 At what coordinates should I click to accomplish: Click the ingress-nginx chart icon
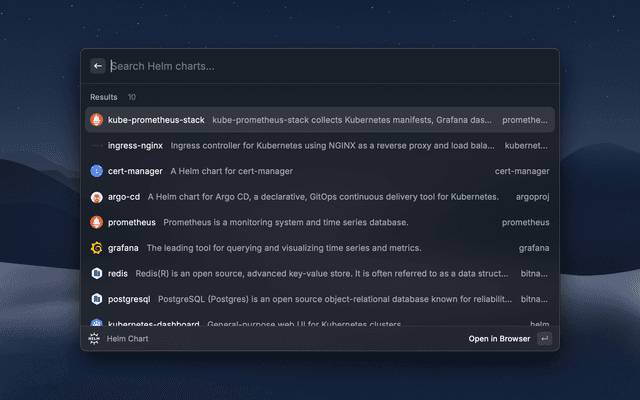(97, 145)
